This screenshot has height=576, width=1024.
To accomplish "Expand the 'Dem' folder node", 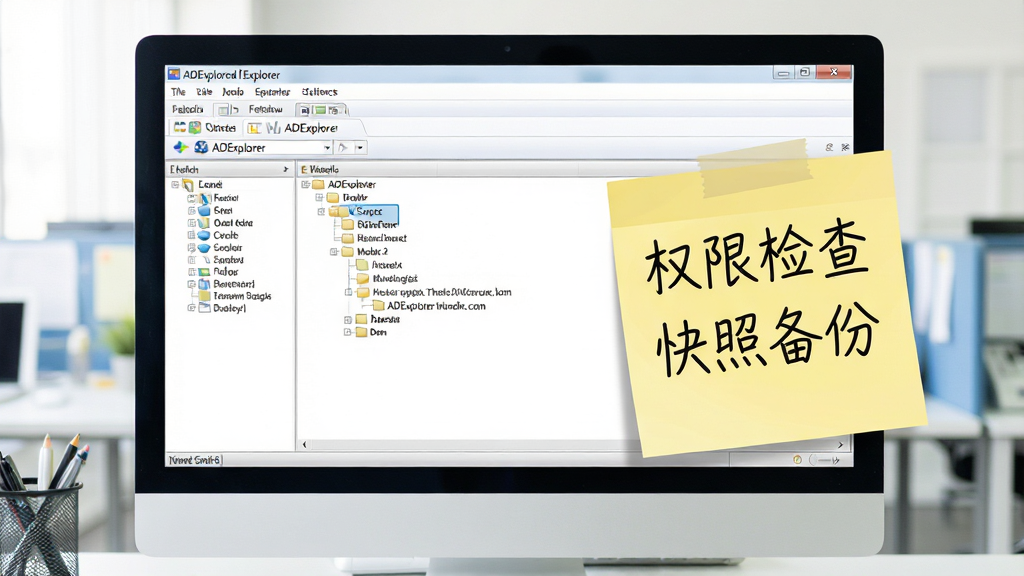I will [348, 332].
